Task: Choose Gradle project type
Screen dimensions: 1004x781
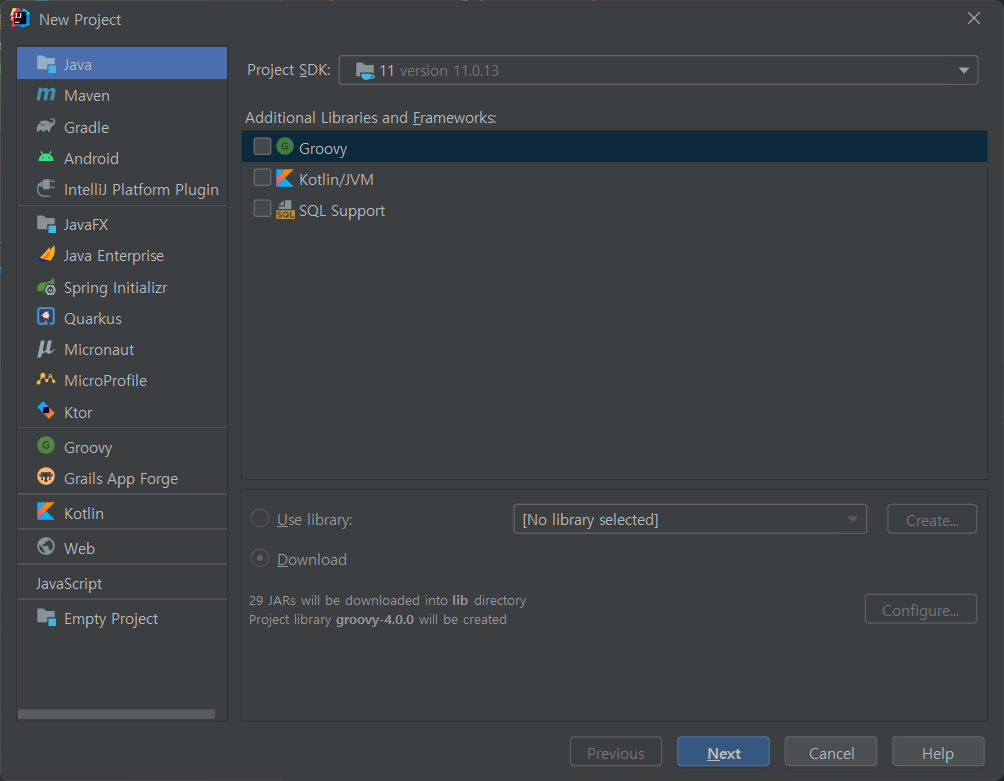Action: coord(122,127)
